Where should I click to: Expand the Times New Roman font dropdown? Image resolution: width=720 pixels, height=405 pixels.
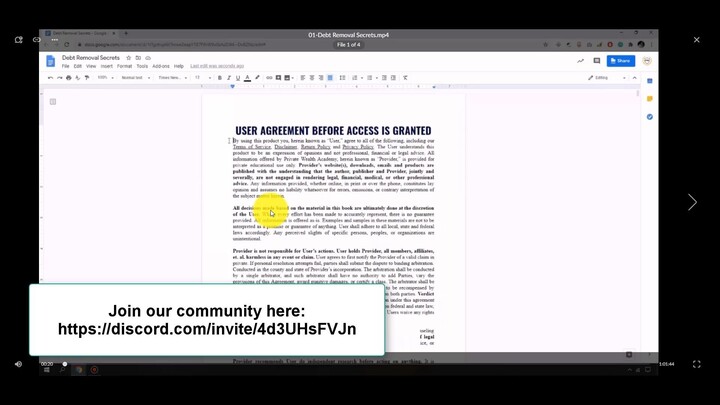pos(171,77)
